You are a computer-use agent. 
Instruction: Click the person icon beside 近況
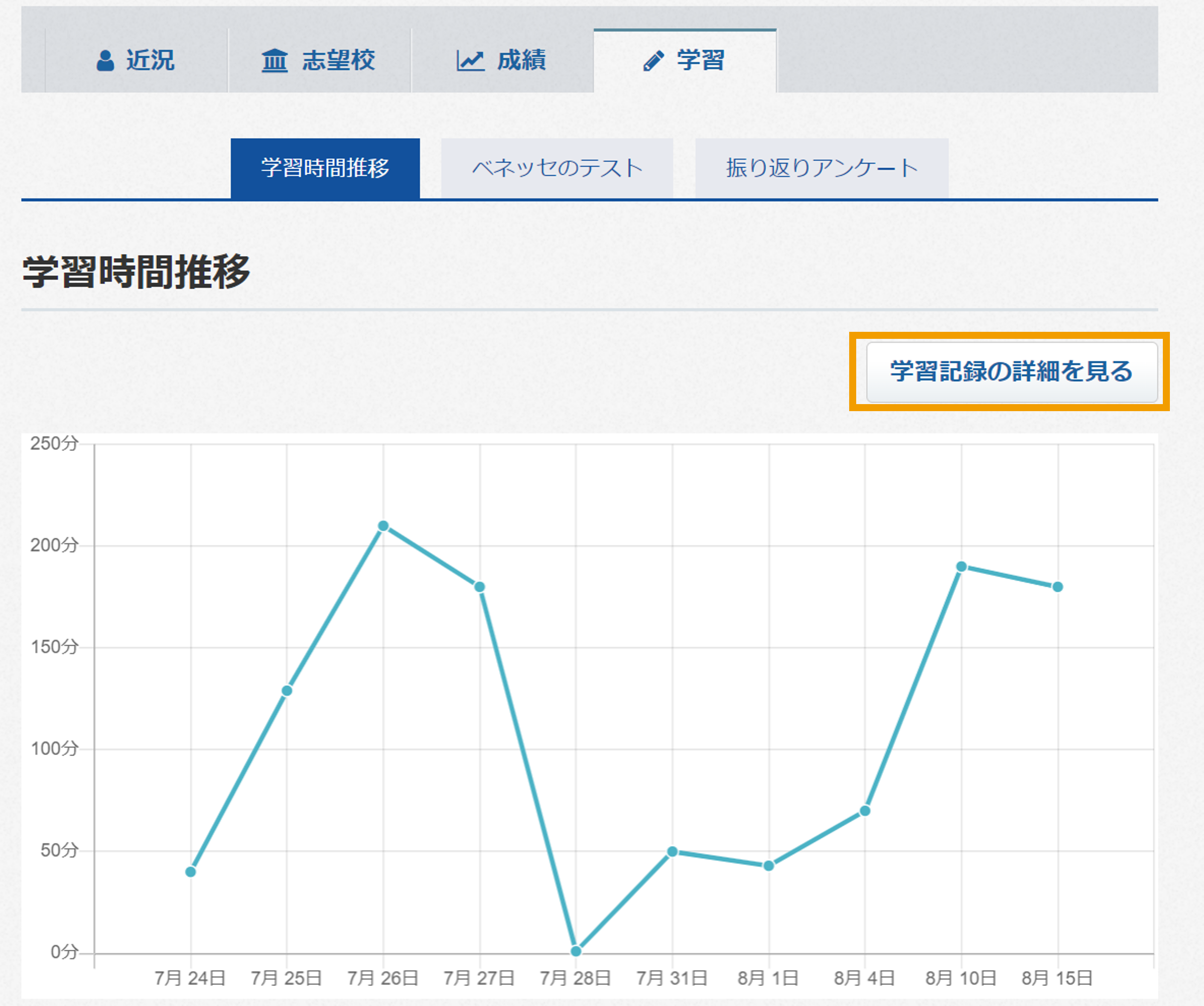(x=105, y=60)
